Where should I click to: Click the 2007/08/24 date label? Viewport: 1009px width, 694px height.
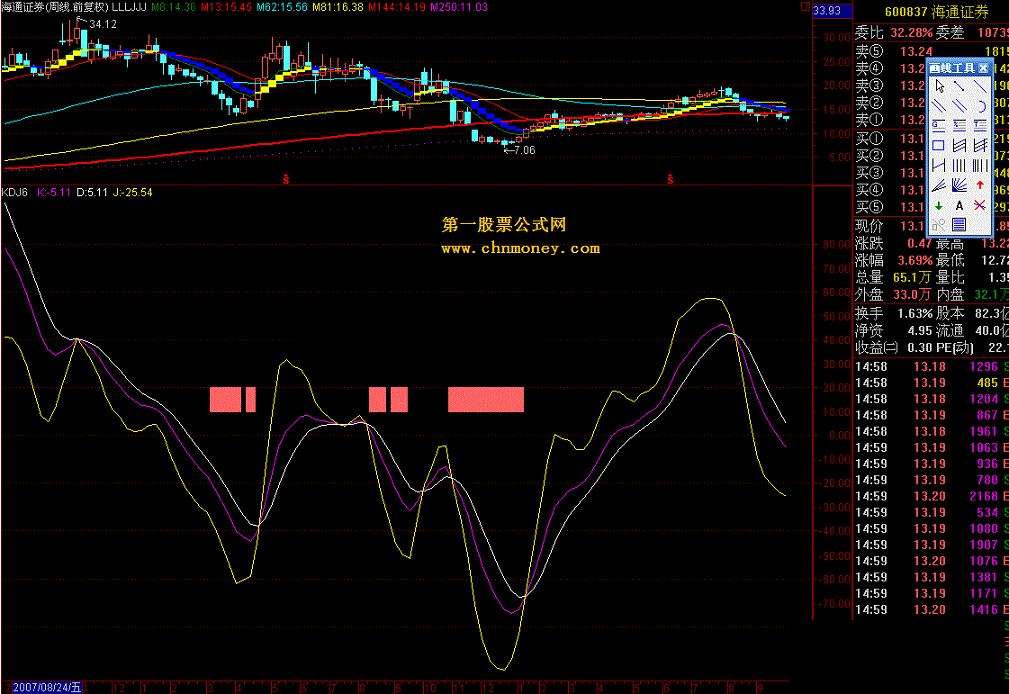tap(47, 687)
